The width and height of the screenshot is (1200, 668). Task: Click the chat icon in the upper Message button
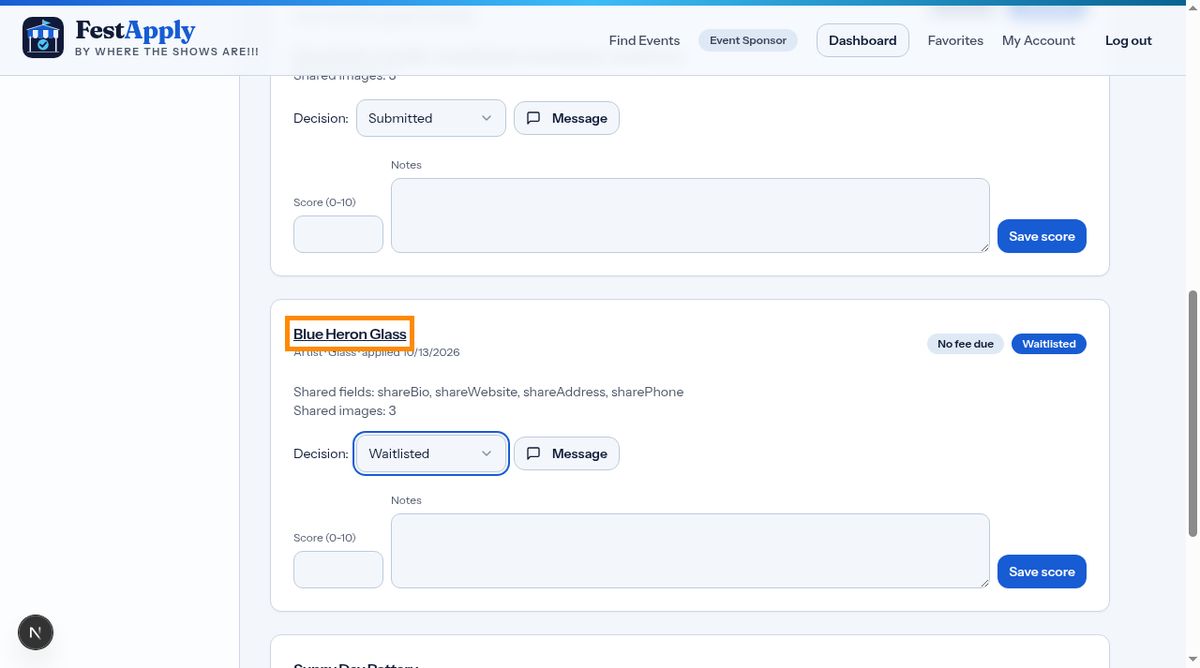pyautogui.click(x=534, y=118)
